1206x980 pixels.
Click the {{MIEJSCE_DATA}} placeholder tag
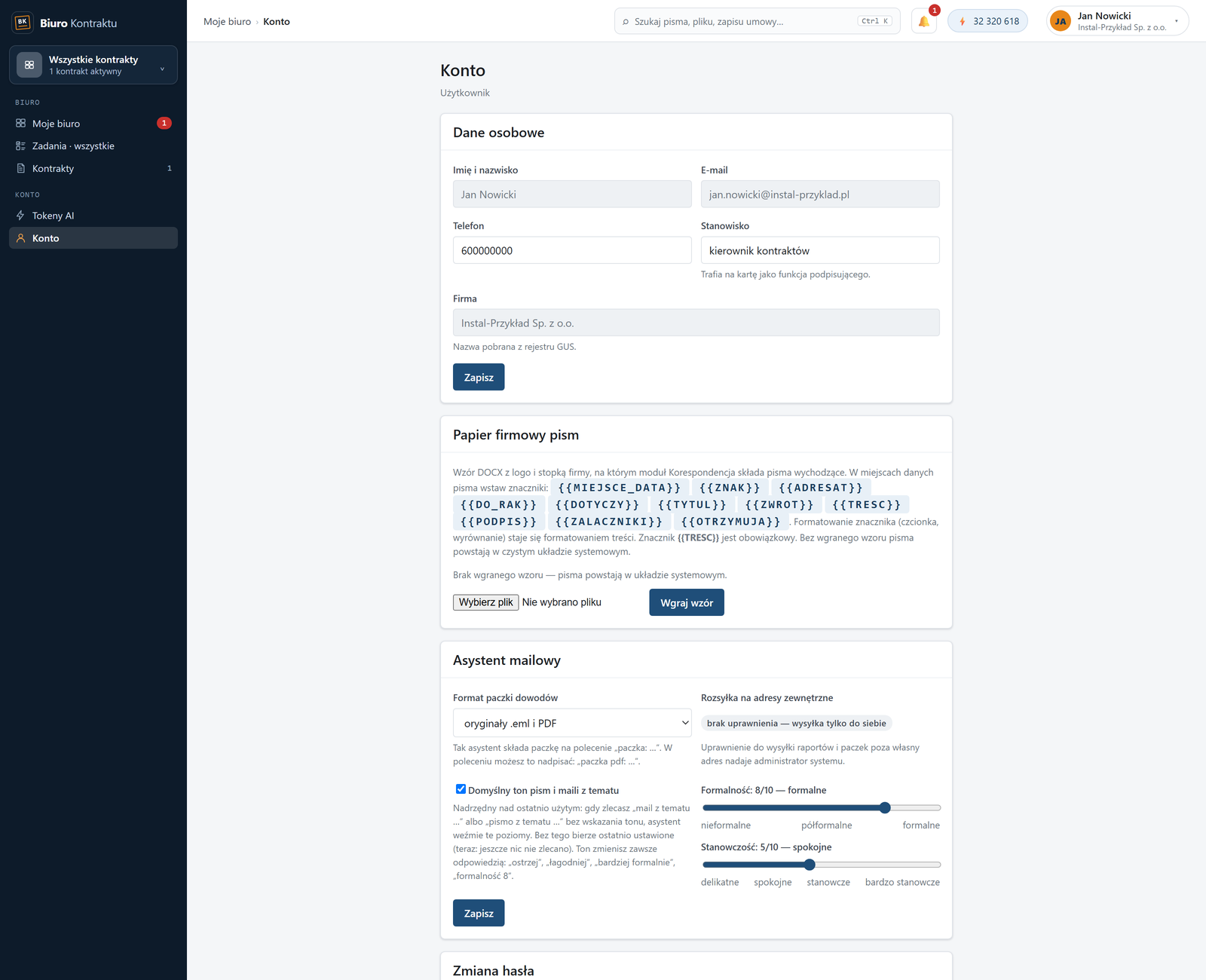620,488
